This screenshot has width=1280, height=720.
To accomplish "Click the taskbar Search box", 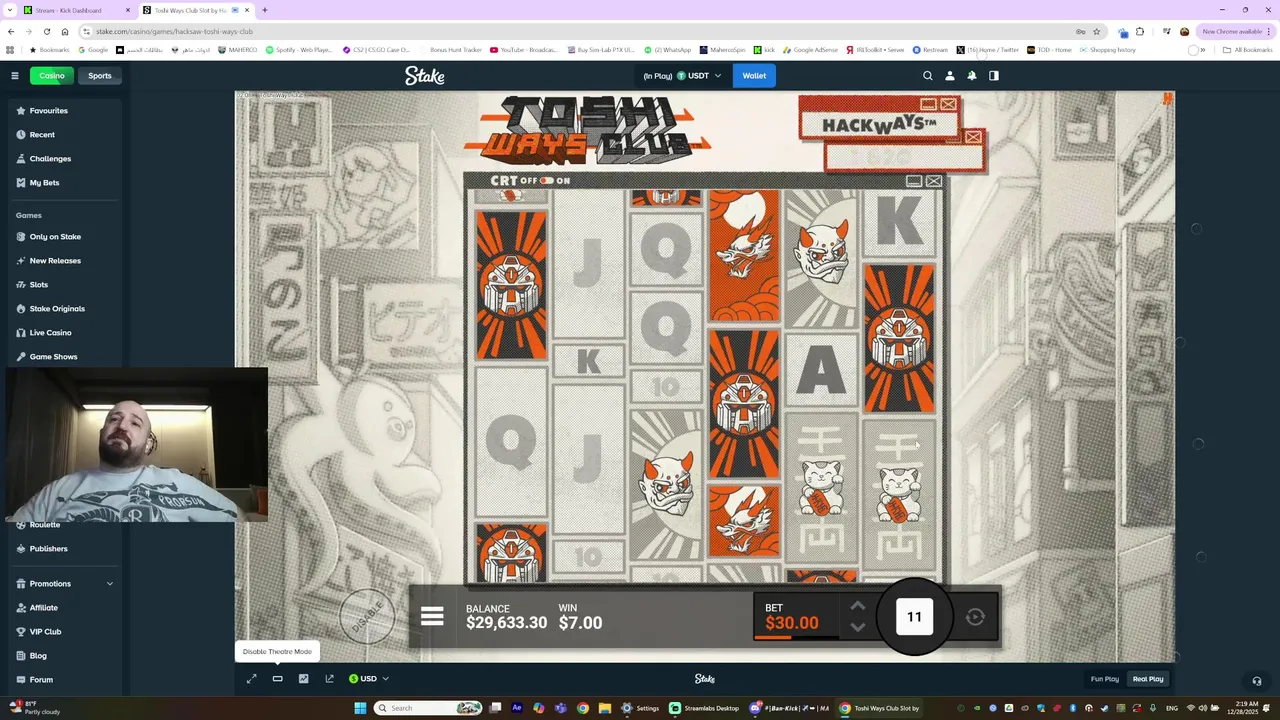I will click(x=428, y=708).
